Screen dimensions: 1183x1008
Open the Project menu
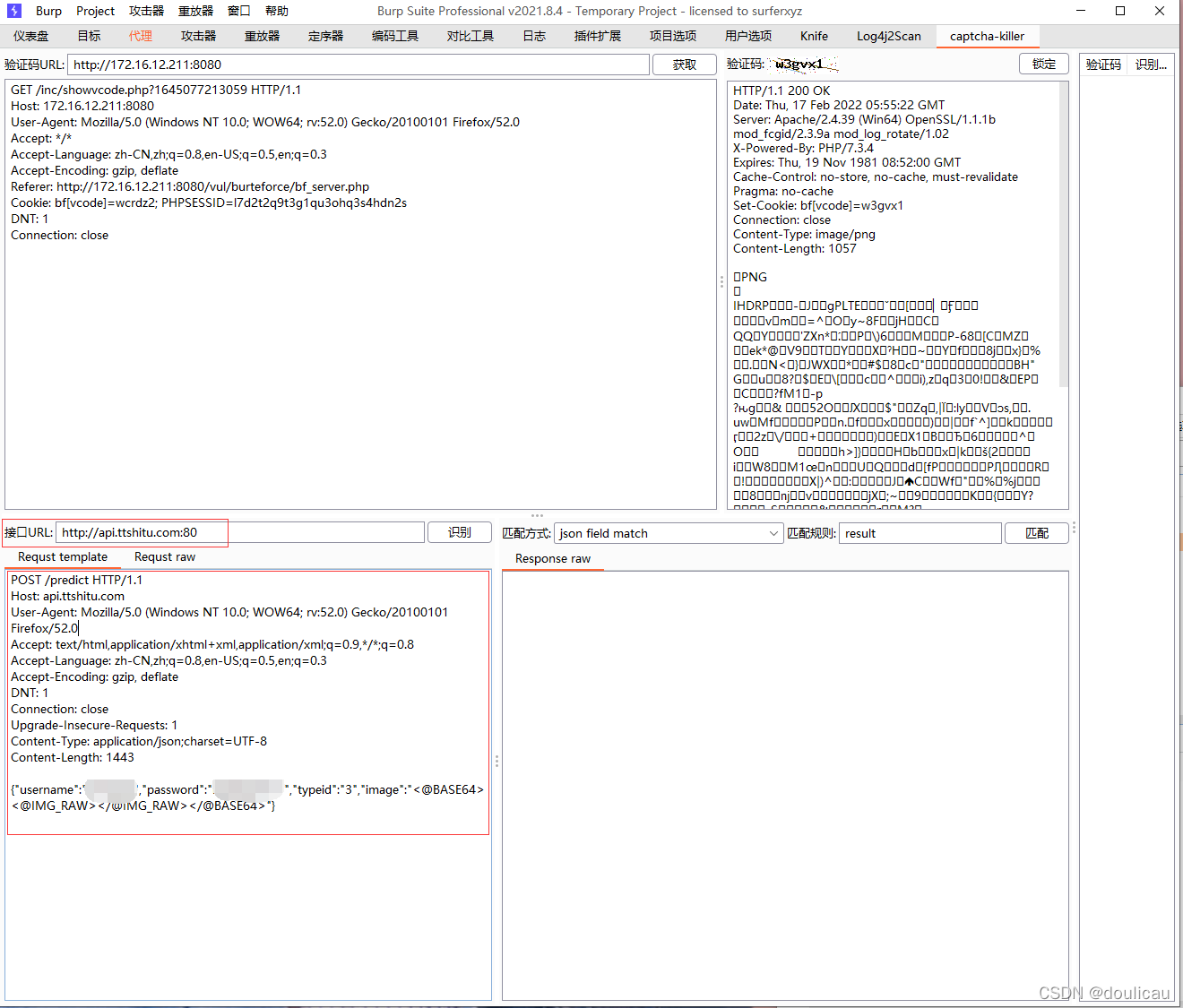[95, 11]
